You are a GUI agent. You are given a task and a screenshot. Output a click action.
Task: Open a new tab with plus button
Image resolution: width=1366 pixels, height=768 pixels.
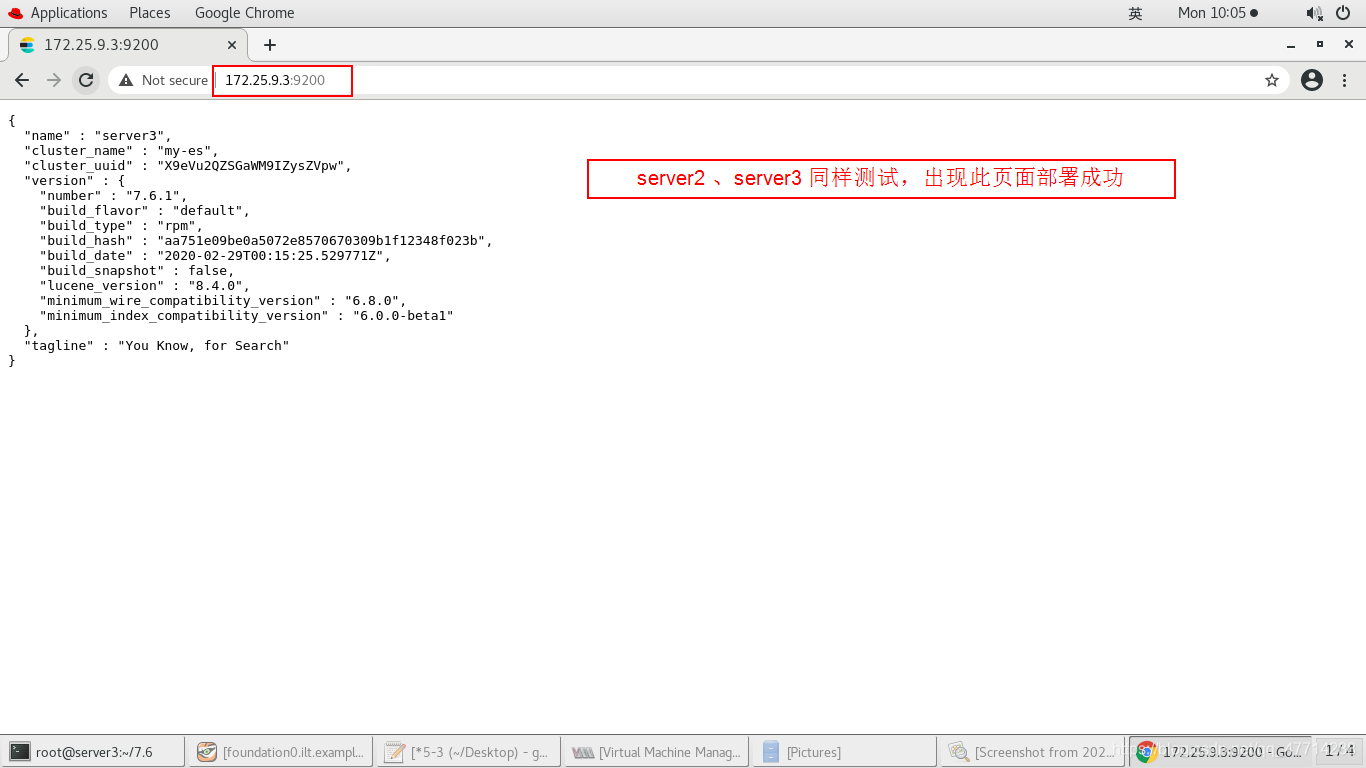[x=270, y=45]
